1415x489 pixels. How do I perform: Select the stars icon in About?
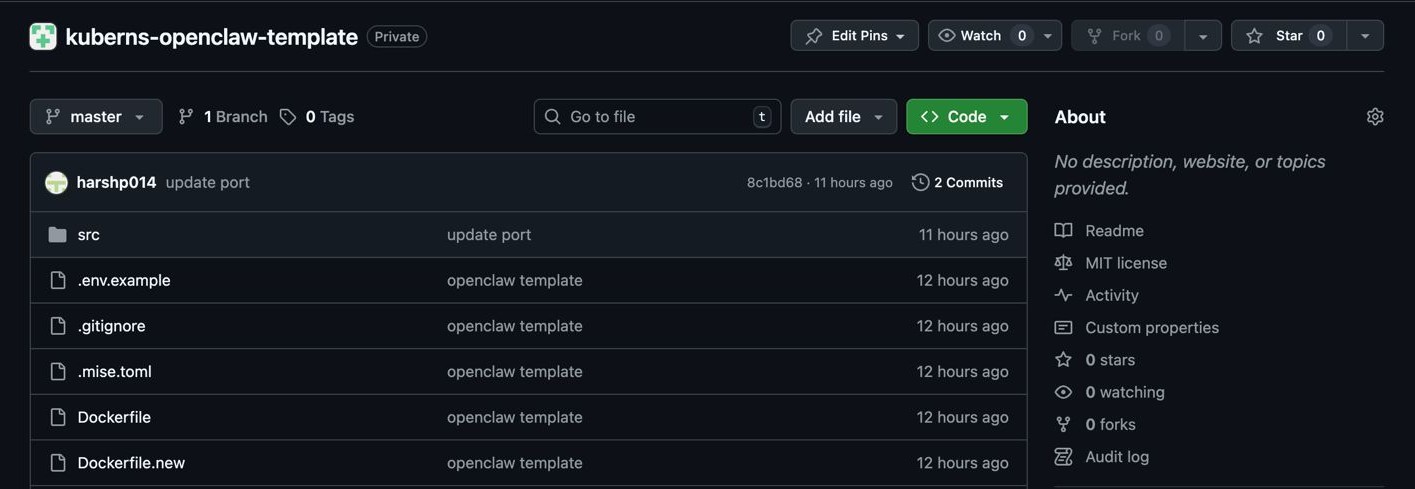click(1063, 360)
